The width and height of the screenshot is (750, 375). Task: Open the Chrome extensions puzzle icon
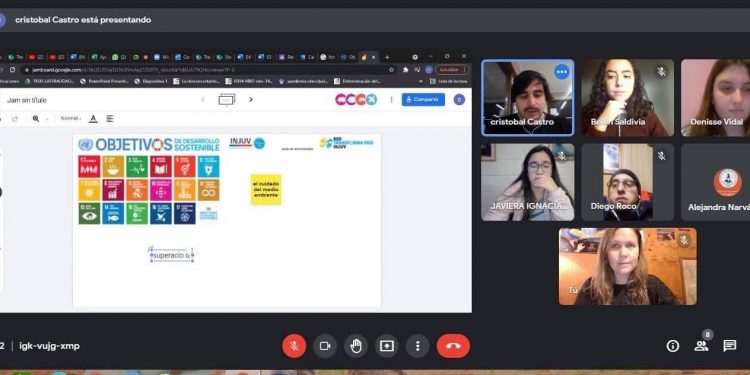(406, 70)
